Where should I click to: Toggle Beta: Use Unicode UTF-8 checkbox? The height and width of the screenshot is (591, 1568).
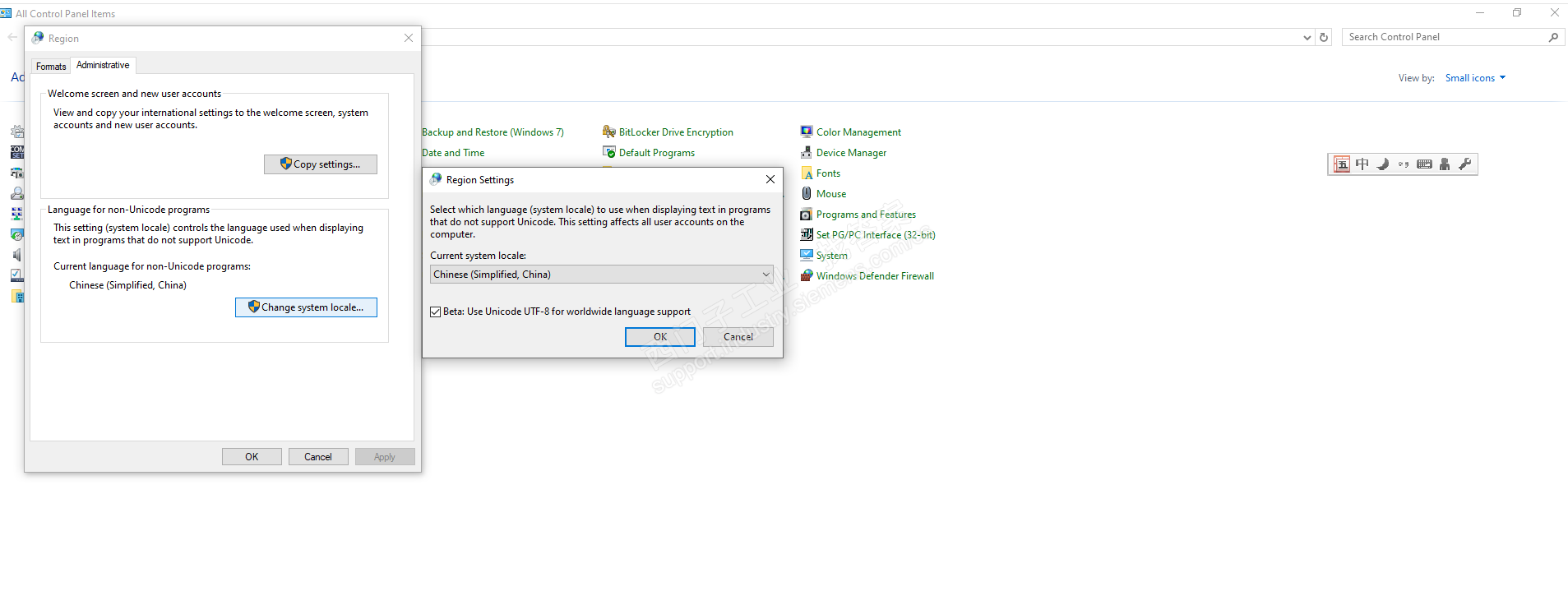pyautogui.click(x=436, y=312)
